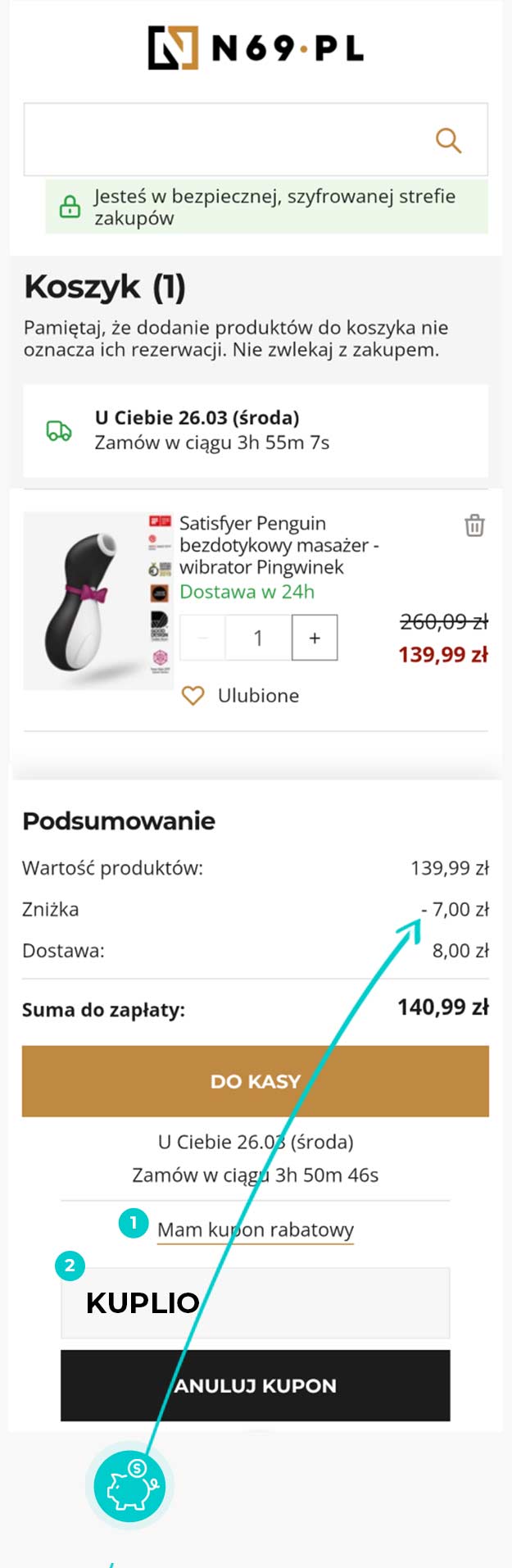Viewport: 512px width, 1568px height.
Task: Click the quantity field showing 1
Action: (x=258, y=638)
